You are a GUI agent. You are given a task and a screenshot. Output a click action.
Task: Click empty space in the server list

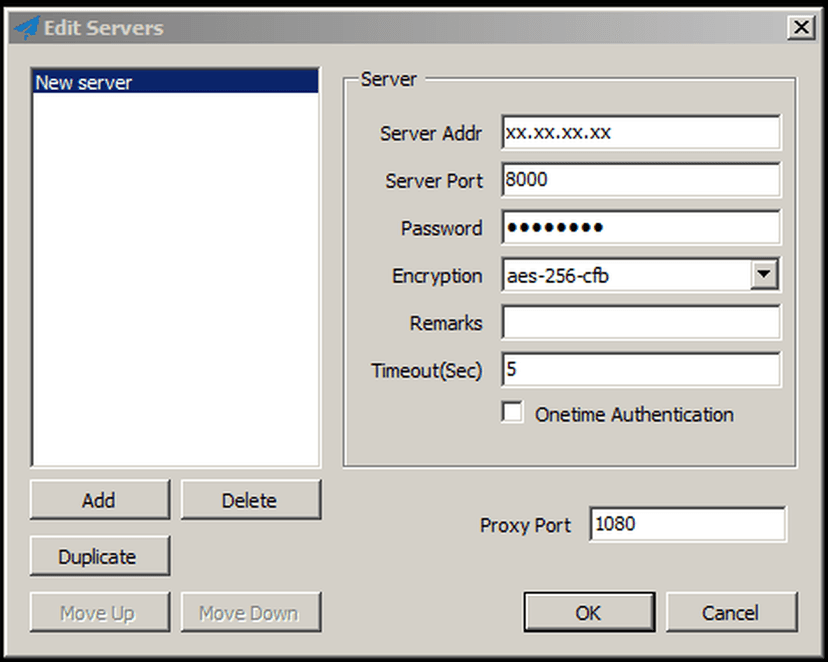coord(175,300)
